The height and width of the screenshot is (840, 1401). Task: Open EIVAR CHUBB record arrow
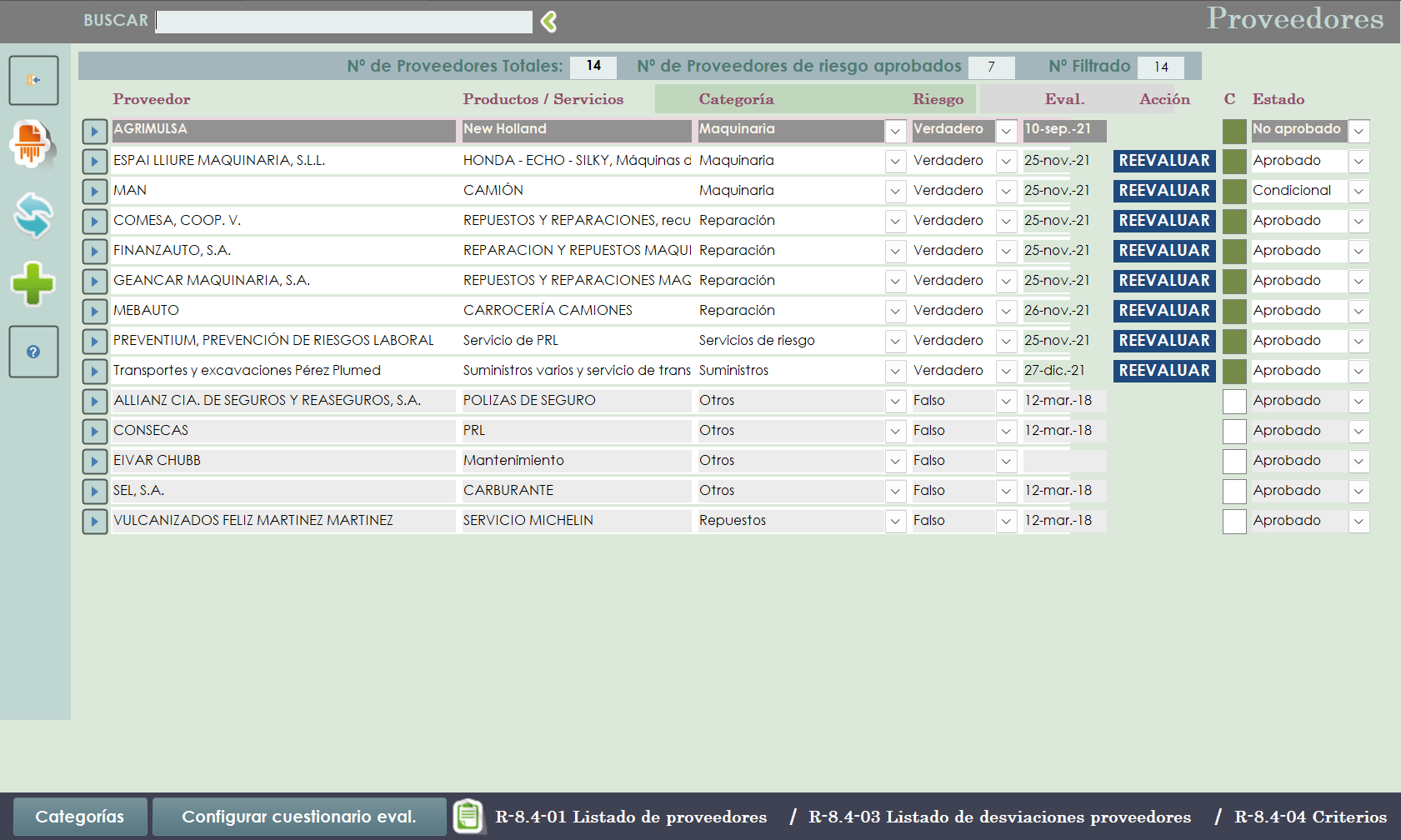(94, 461)
